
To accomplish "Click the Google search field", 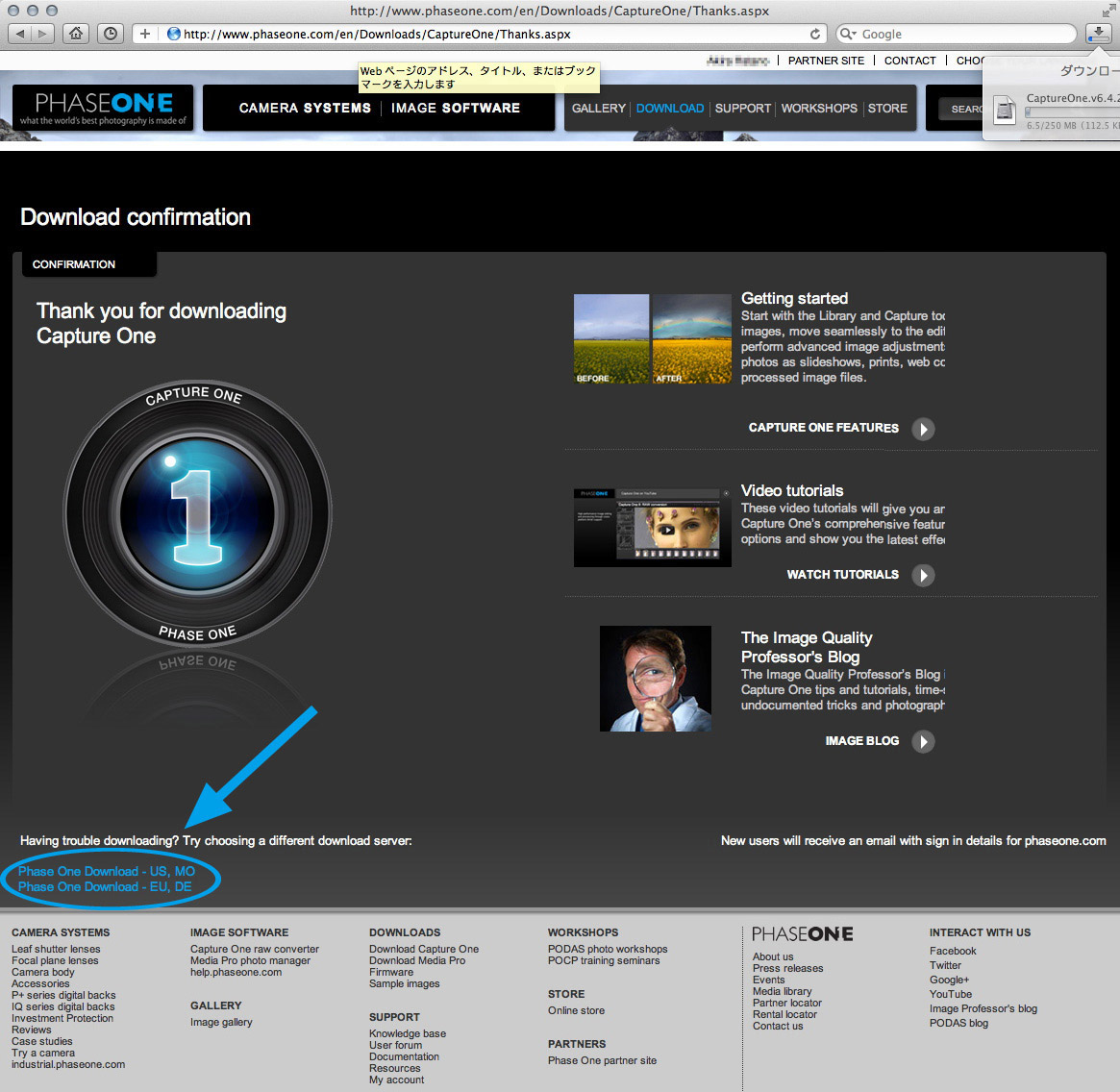I will pyautogui.click(x=961, y=34).
